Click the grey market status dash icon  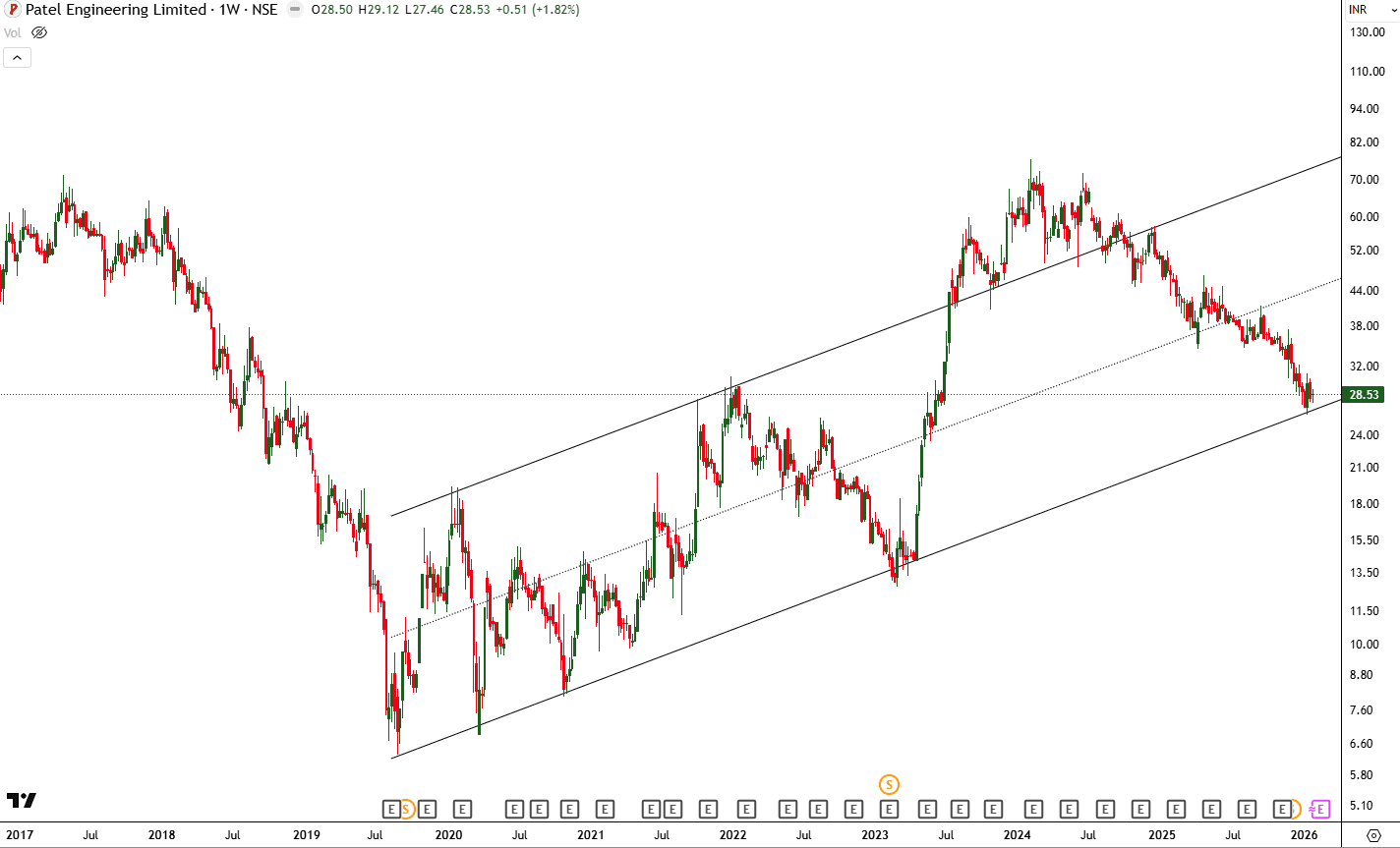pyautogui.click(x=295, y=10)
